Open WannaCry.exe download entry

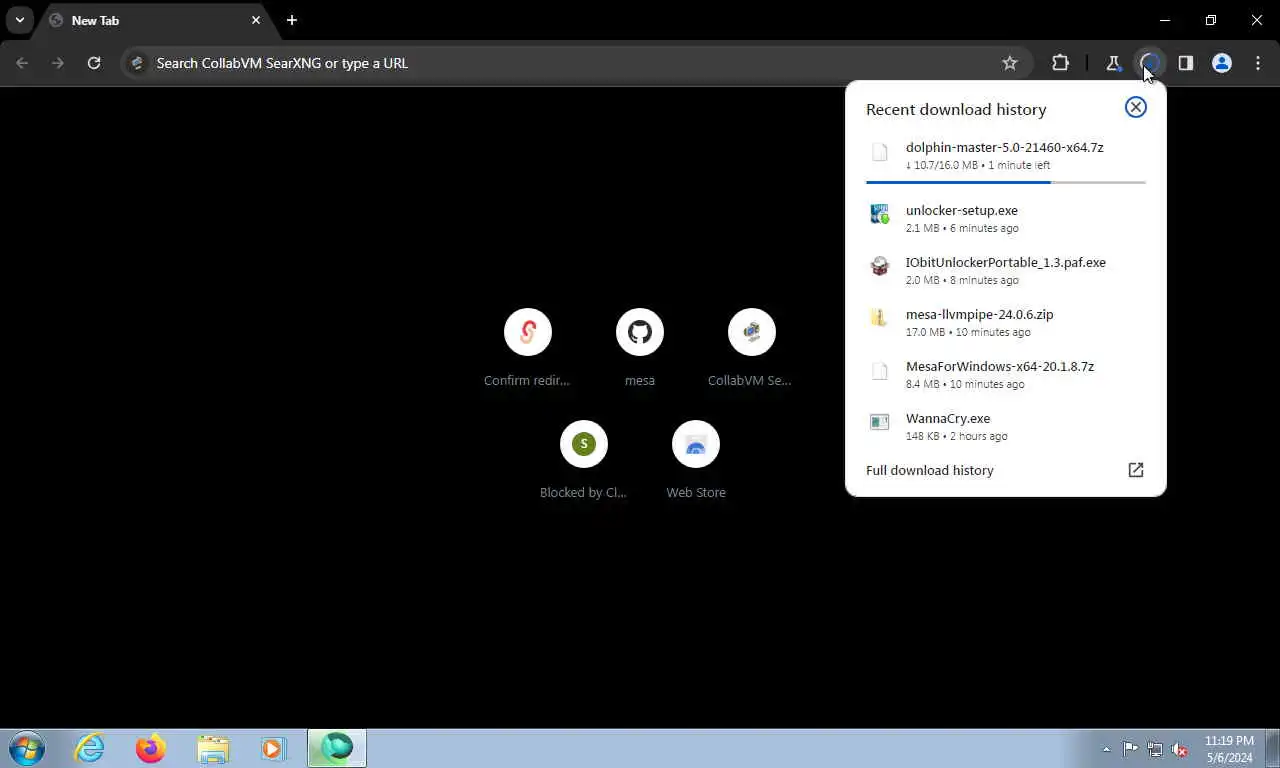(1005, 426)
